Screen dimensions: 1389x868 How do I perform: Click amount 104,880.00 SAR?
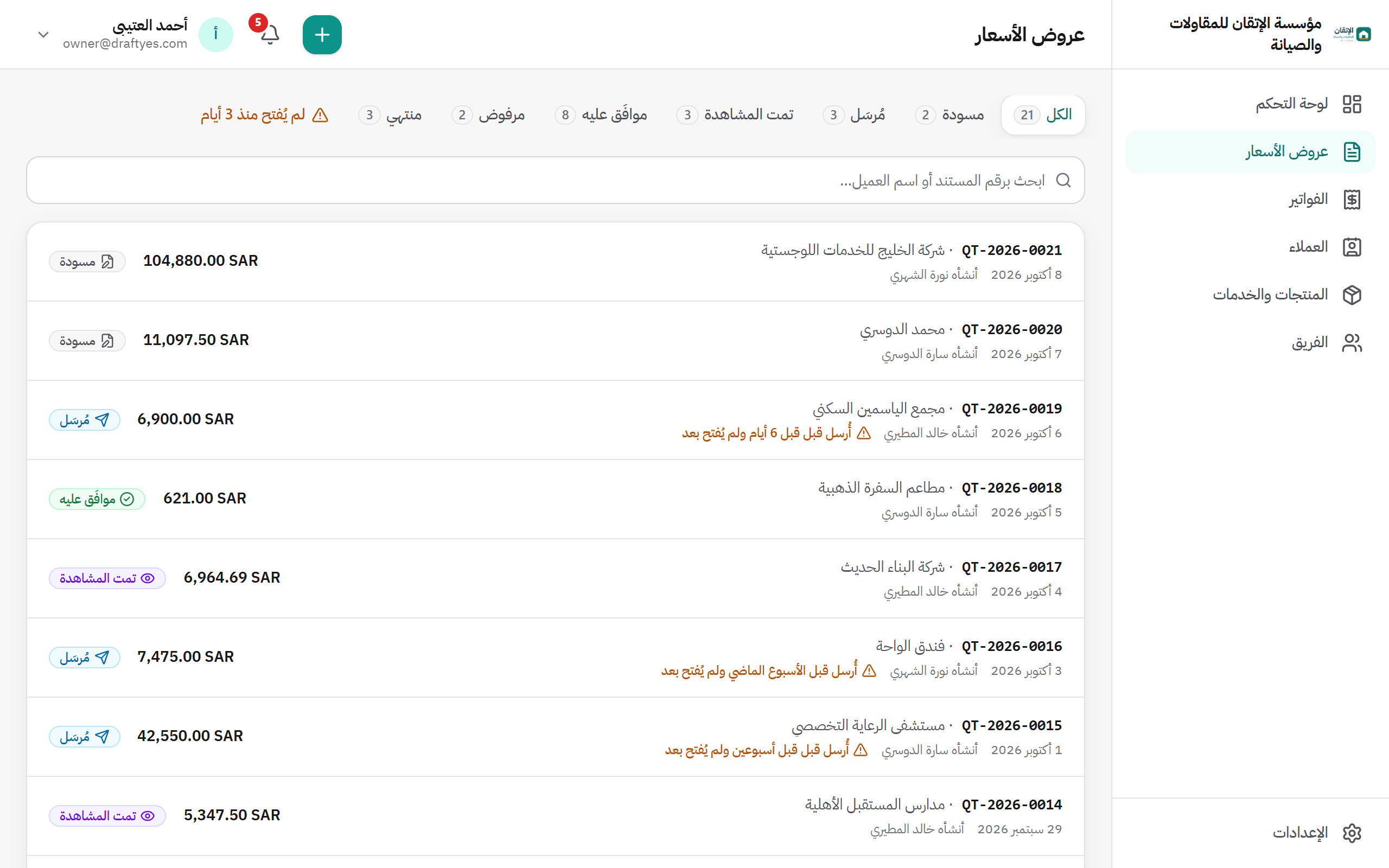click(200, 260)
